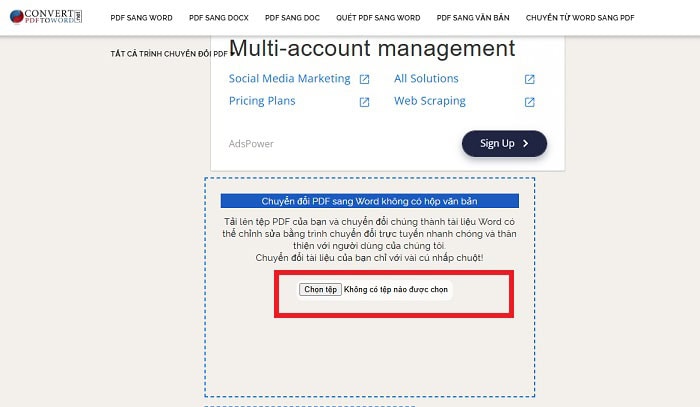This screenshot has width=700, height=407.
Task: Click the blue 'Chuyển đổi PDF sang Word' heading
Action: pos(370,201)
